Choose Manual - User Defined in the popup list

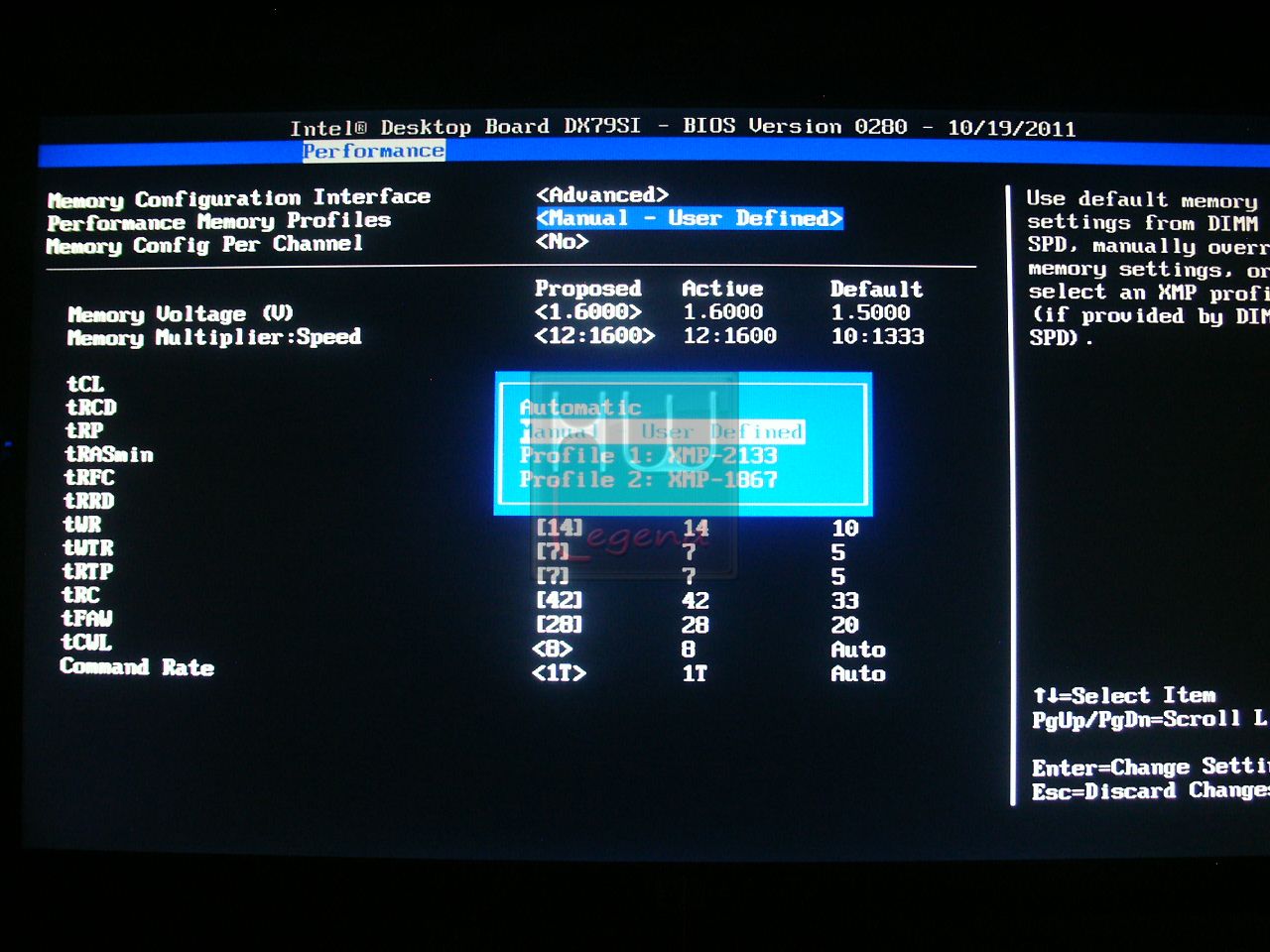(662, 431)
